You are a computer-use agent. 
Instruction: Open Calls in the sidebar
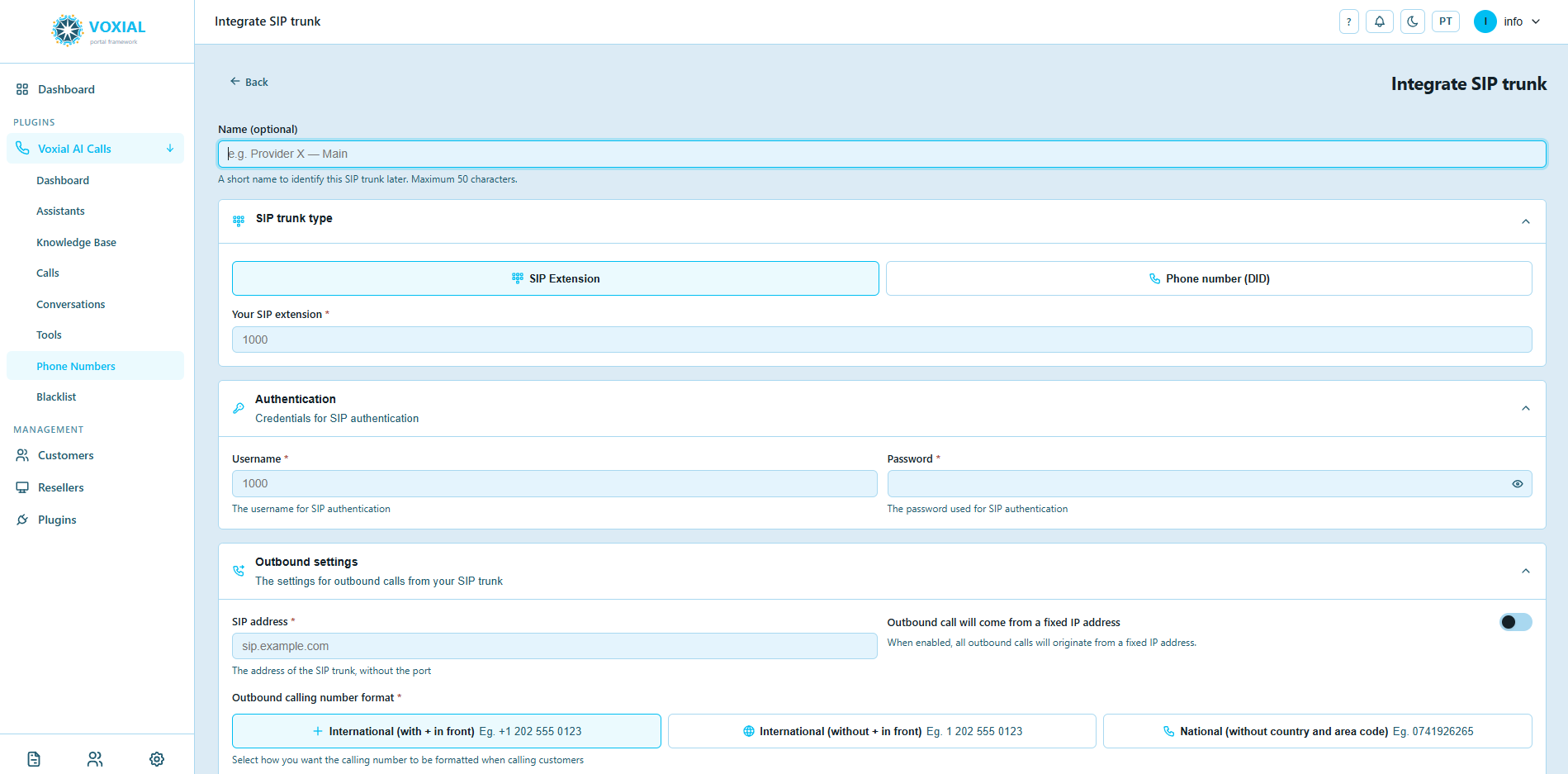coord(48,273)
